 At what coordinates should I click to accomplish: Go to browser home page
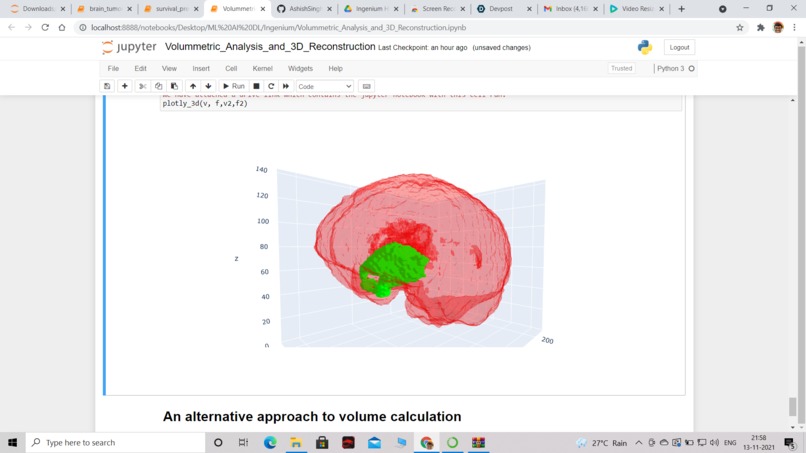(x=62, y=27)
